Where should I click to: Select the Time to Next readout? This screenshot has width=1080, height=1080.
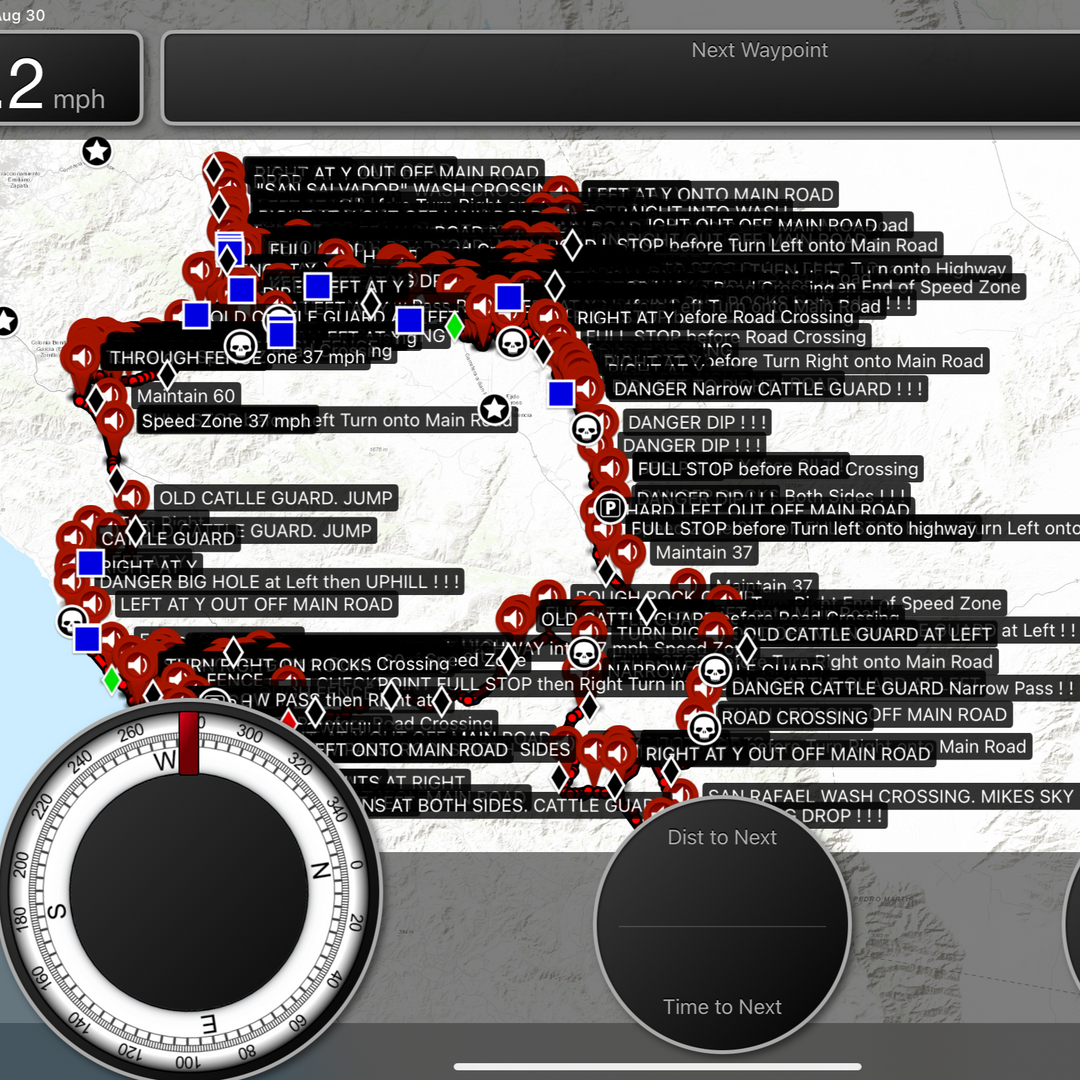(722, 1006)
